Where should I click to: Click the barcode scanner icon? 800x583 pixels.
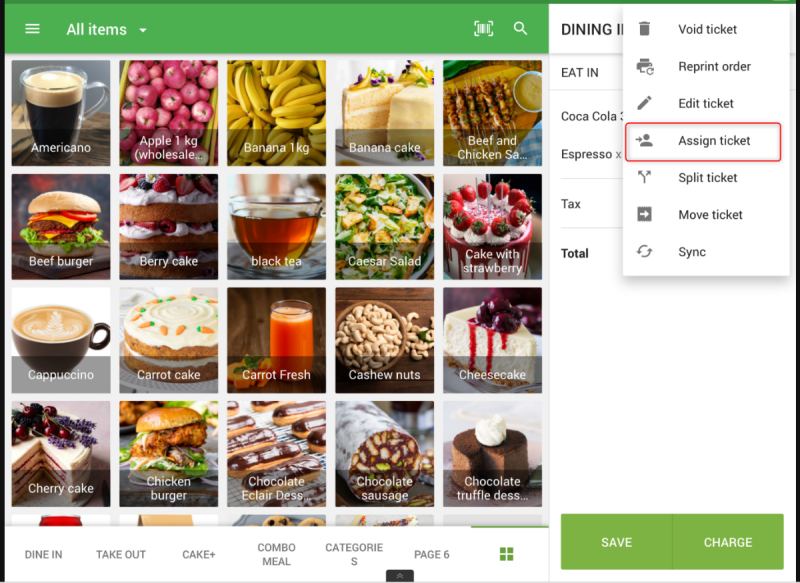(484, 29)
